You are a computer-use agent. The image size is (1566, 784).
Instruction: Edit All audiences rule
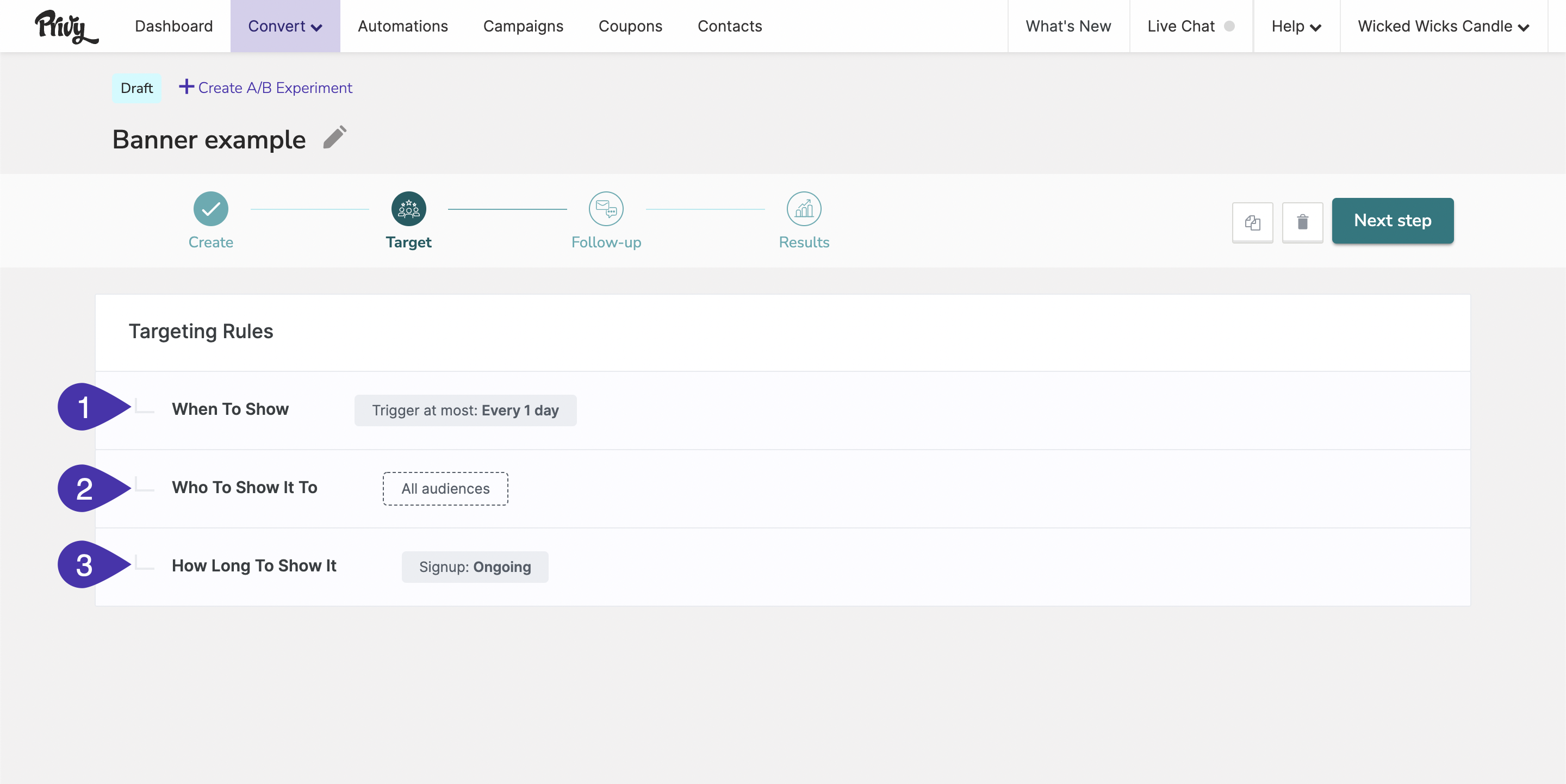tap(445, 488)
